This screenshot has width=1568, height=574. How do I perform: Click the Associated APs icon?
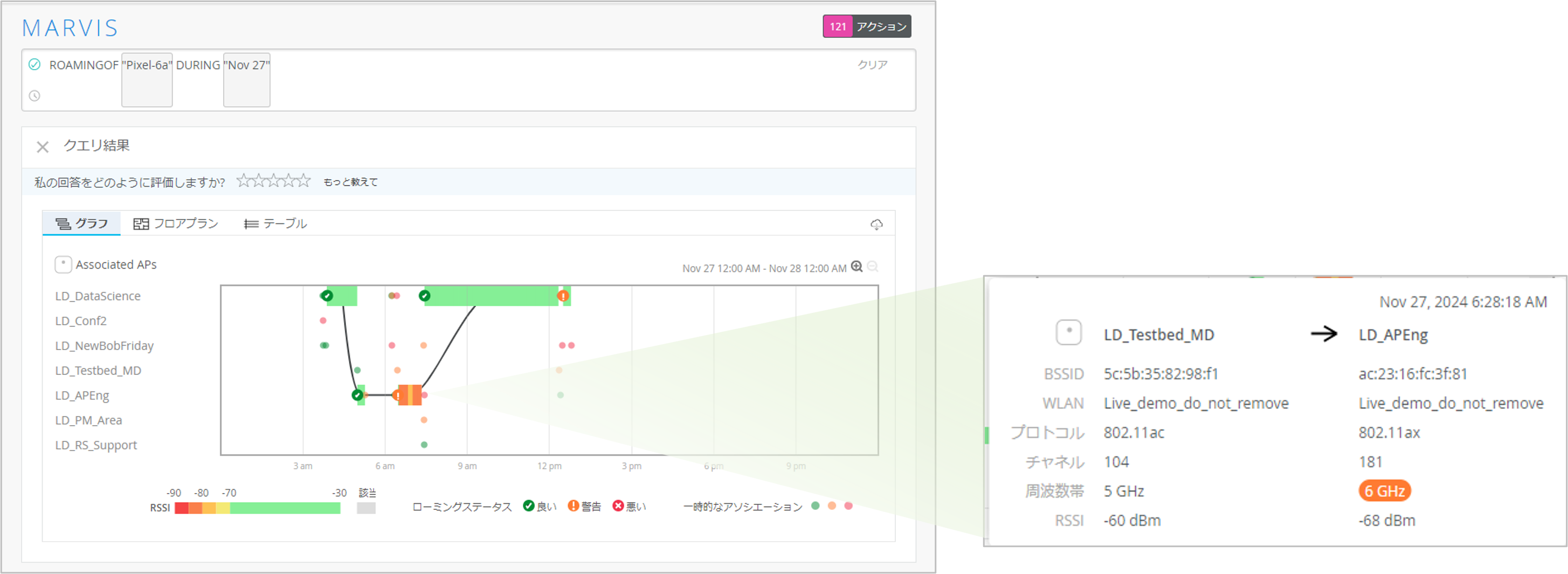63,264
